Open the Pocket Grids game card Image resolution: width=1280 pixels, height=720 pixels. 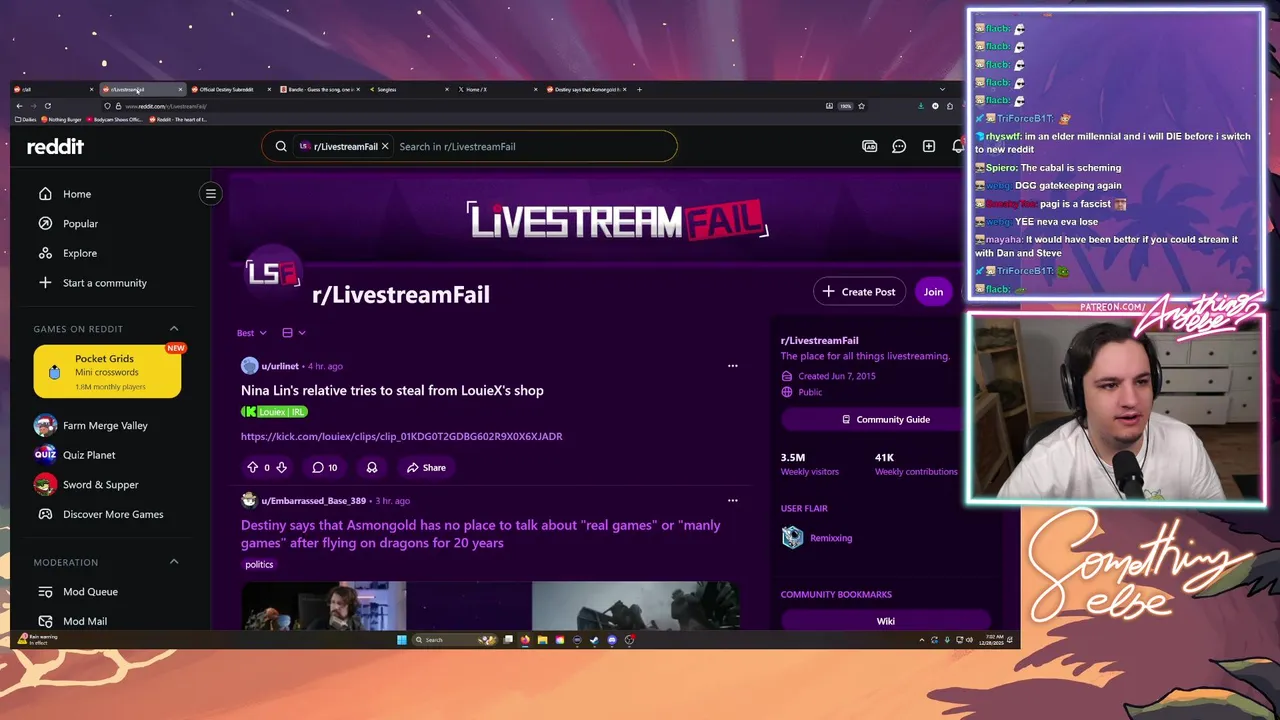(x=107, y=372)
